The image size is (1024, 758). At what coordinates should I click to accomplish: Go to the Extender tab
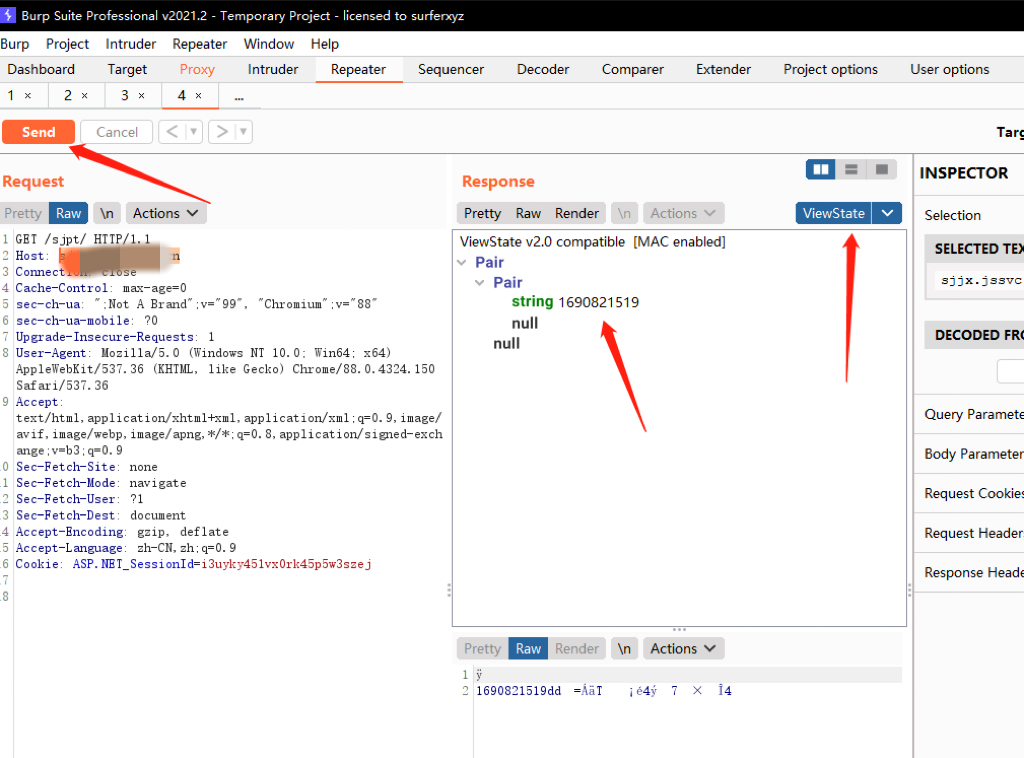pos(724,69)
